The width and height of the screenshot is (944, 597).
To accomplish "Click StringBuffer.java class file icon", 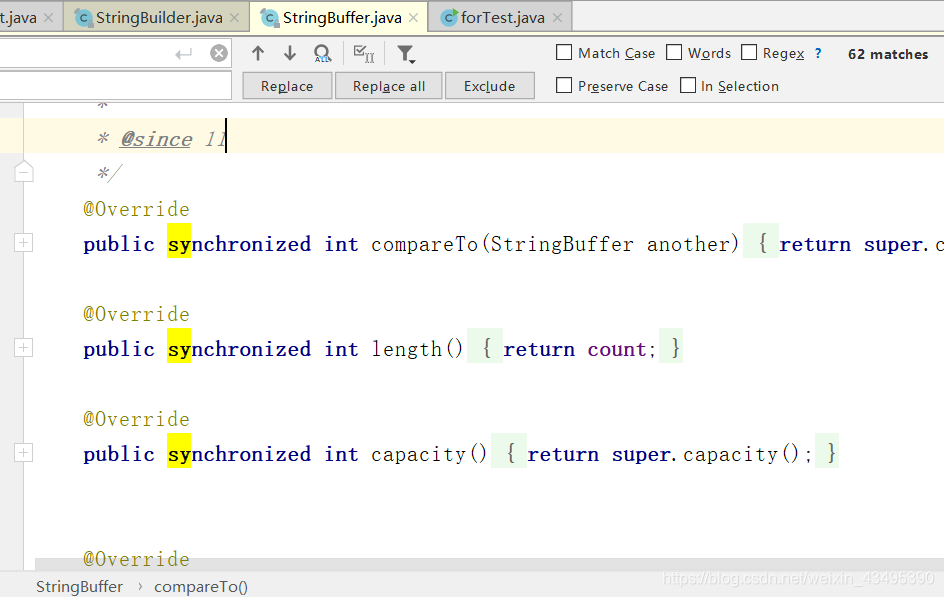I will pos(269,18).
